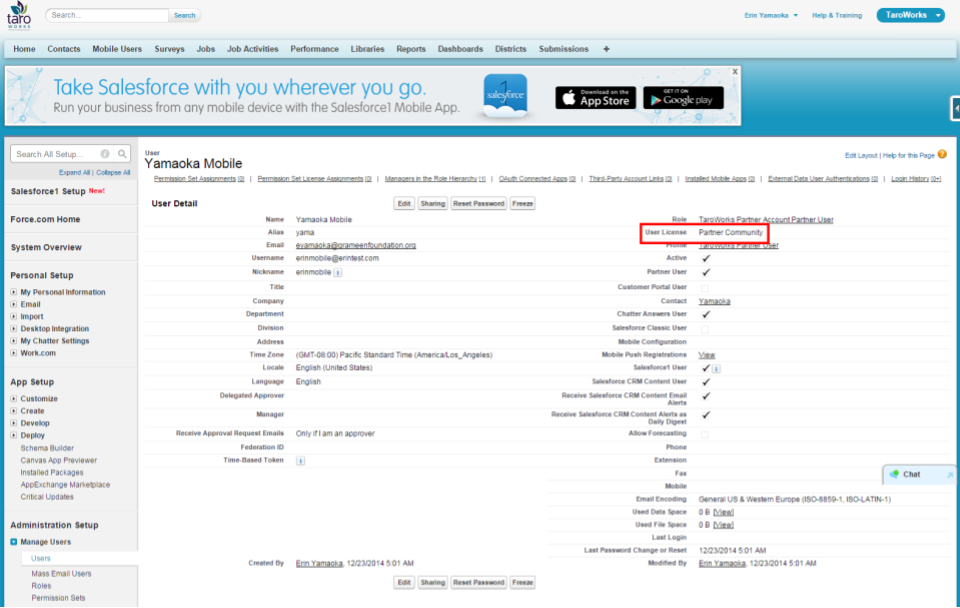Toggle the Salesforce1 User checkbox
Screen dimensions: 960x608
706,368
